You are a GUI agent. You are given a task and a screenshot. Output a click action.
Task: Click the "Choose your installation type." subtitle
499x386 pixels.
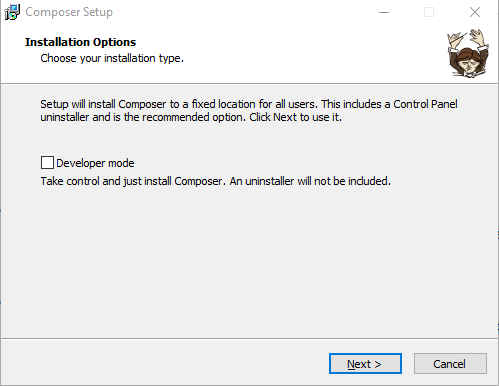[x=112, y=58]
